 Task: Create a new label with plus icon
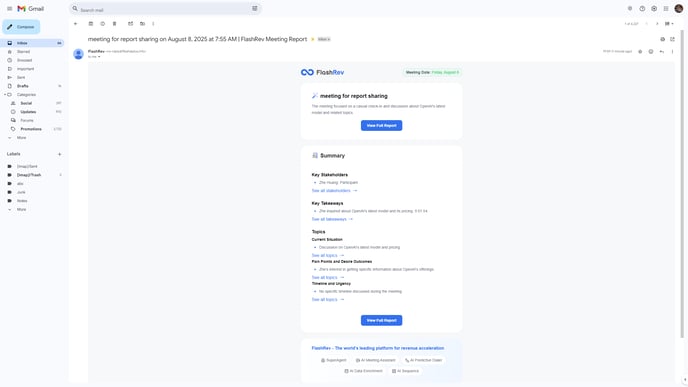click(60, 154)
